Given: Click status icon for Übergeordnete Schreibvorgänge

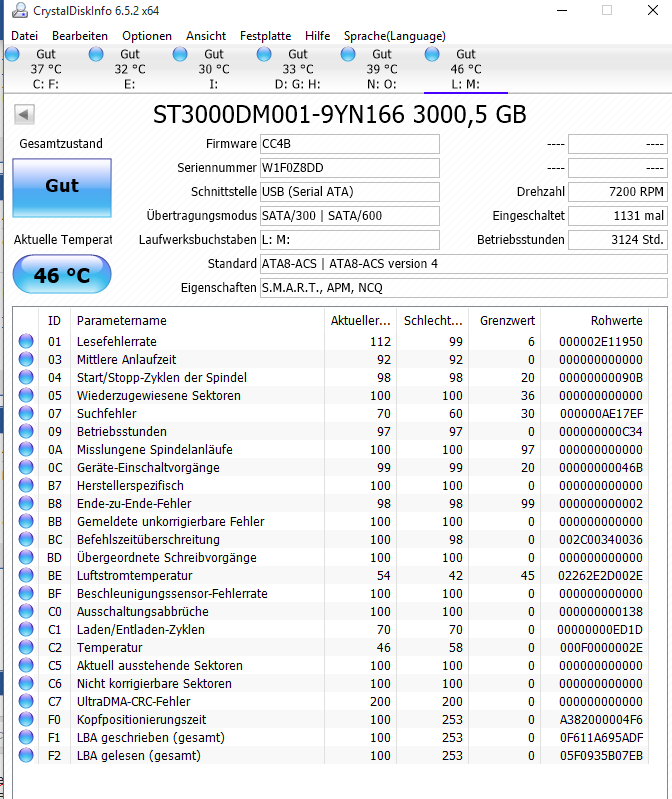Looking at the screenshot, I should click(x=26, y=557).
